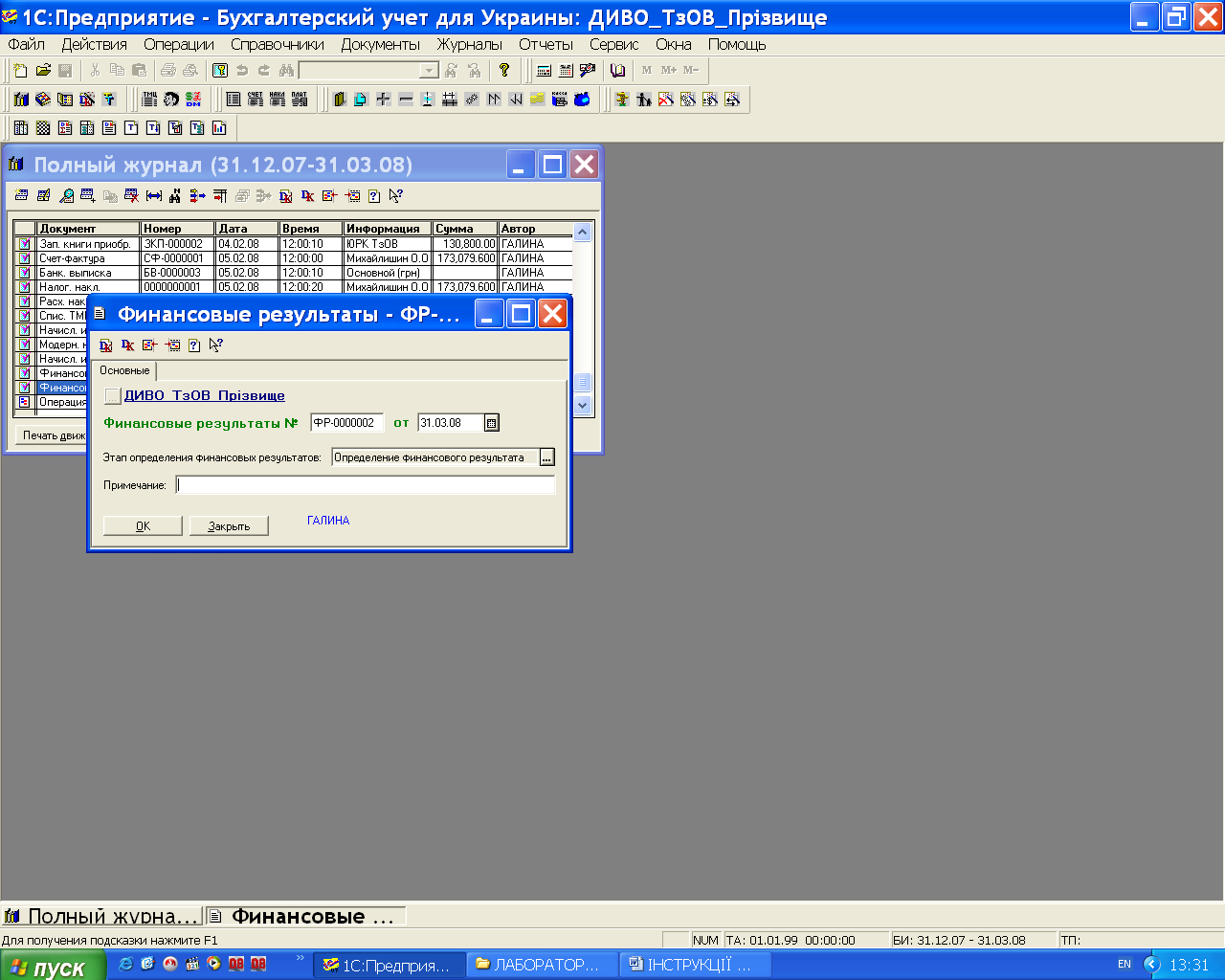Click the bar chart icon in third toolbar row

[219, 127]
